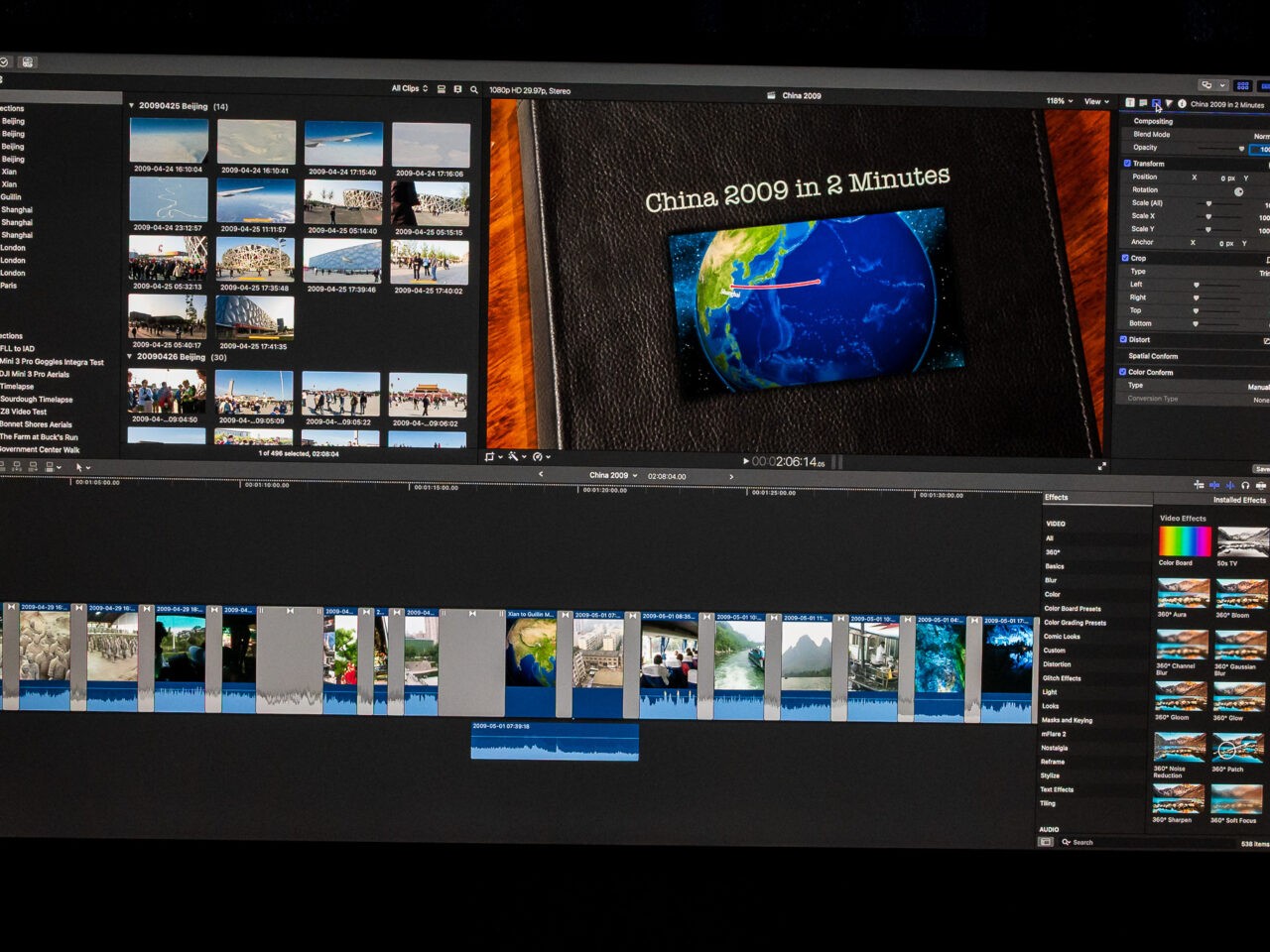Disable the Crop checkbox in inspector
This screenshot has width=1270, height=952.
coord(1125,258)
